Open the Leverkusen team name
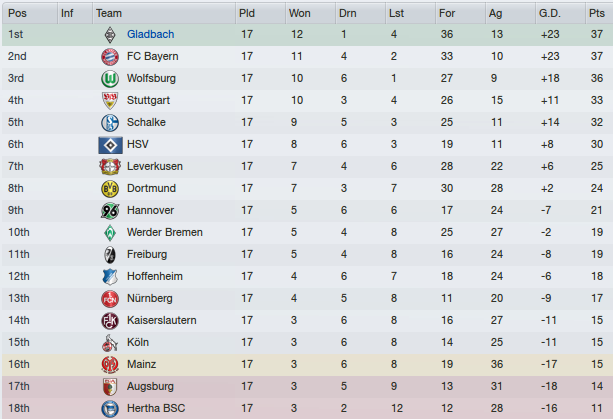Viewport: 613px width, 419px height. [155, 167]
